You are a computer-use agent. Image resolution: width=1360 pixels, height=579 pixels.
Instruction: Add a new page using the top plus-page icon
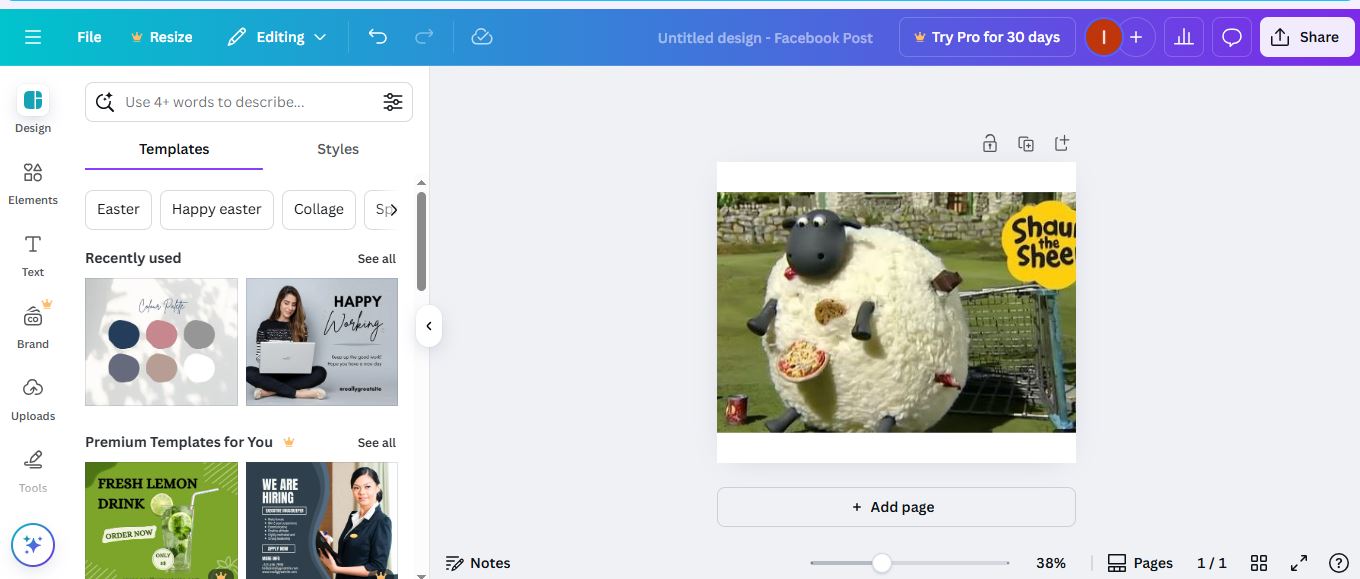pyautogui.click(x=1062, y=144)
